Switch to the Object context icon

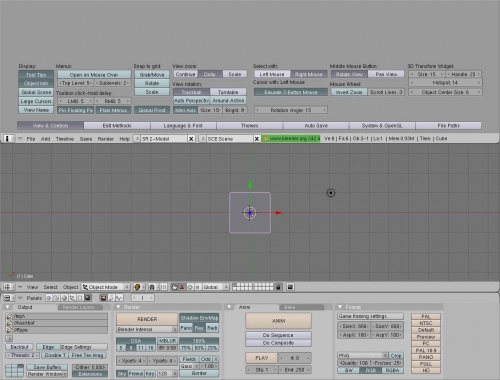(x=72, y=298)
